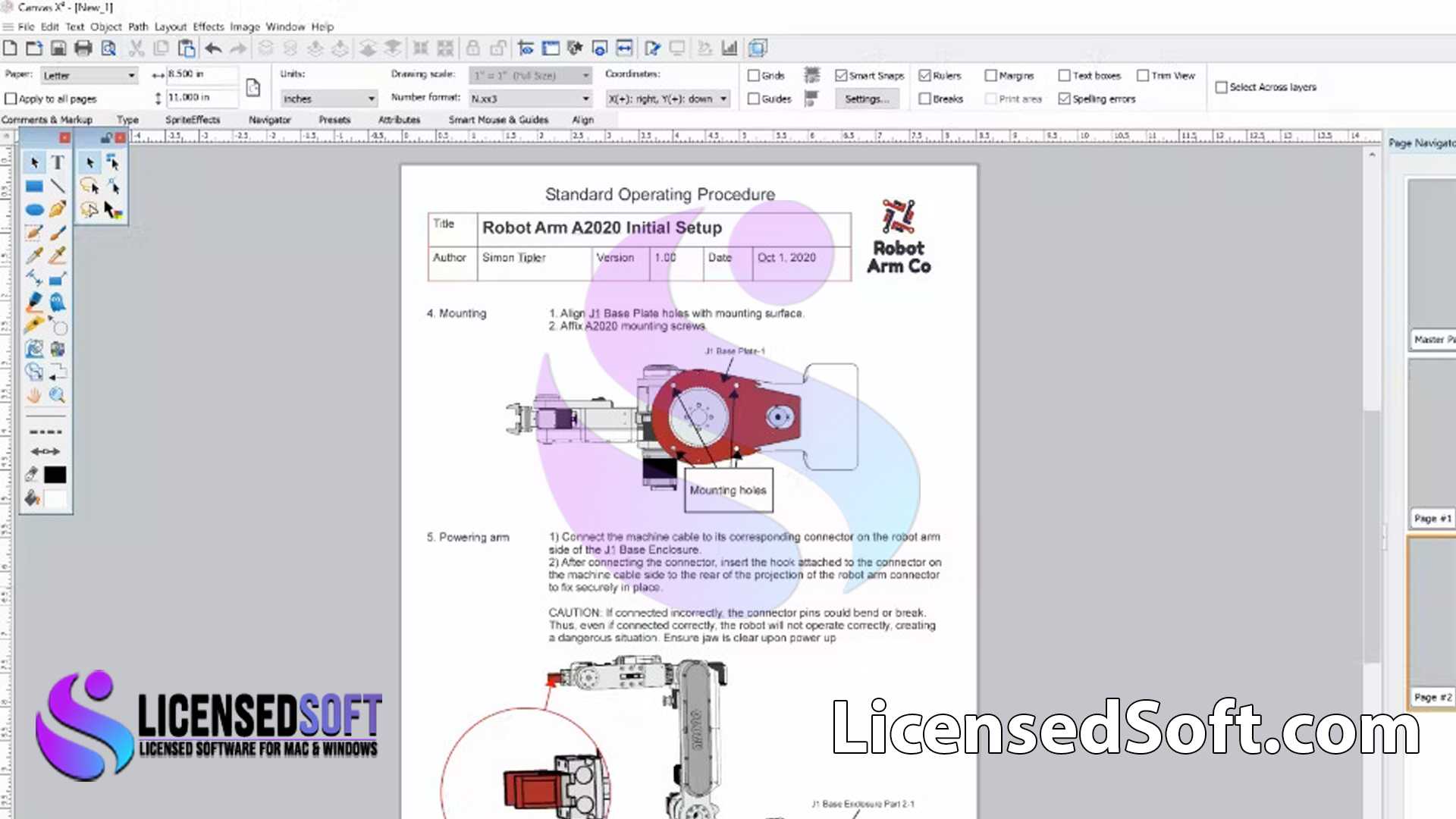Enable the Guides checkbox
This screenshot has height=819, width=1456.
coord(754,99)
